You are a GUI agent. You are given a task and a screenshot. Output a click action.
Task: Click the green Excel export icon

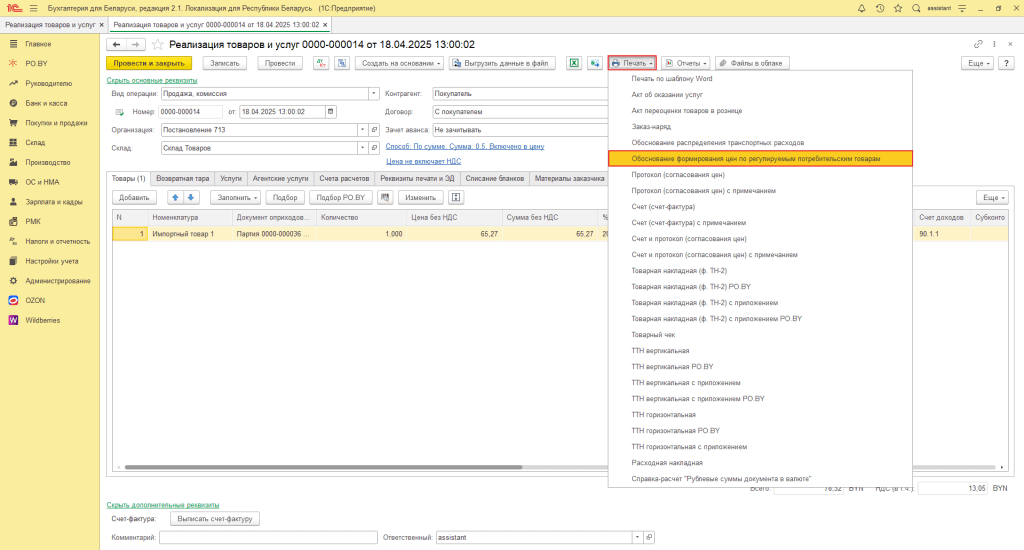point(573,63)
